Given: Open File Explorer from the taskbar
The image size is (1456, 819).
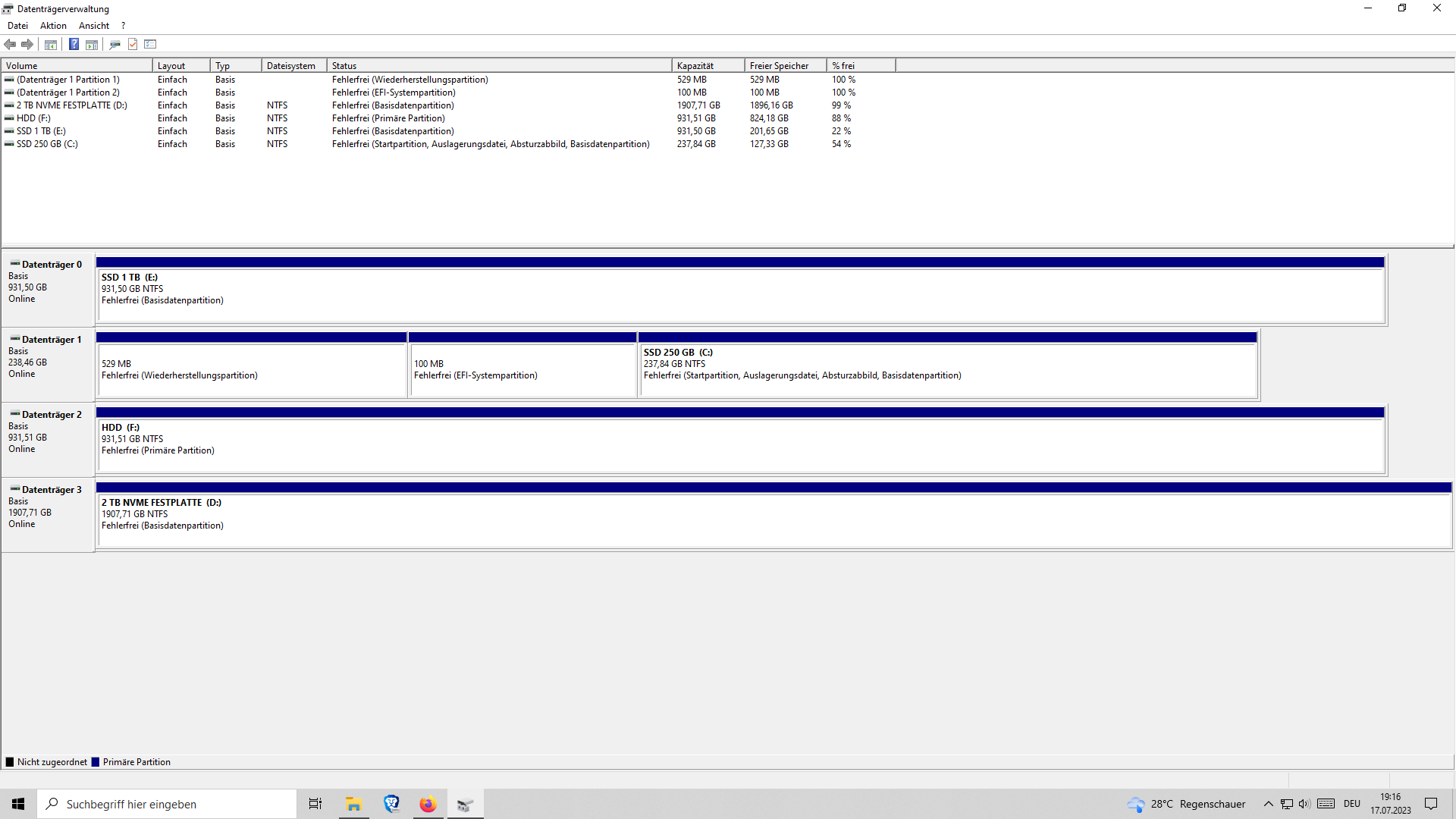Looking at the screenshot, I should pos(353,804).
